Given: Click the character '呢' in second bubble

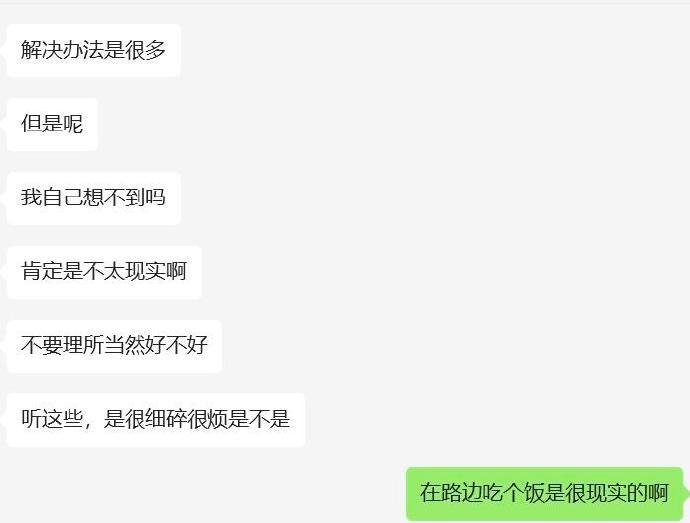Looking at the screenshot, I should point(73,124).
